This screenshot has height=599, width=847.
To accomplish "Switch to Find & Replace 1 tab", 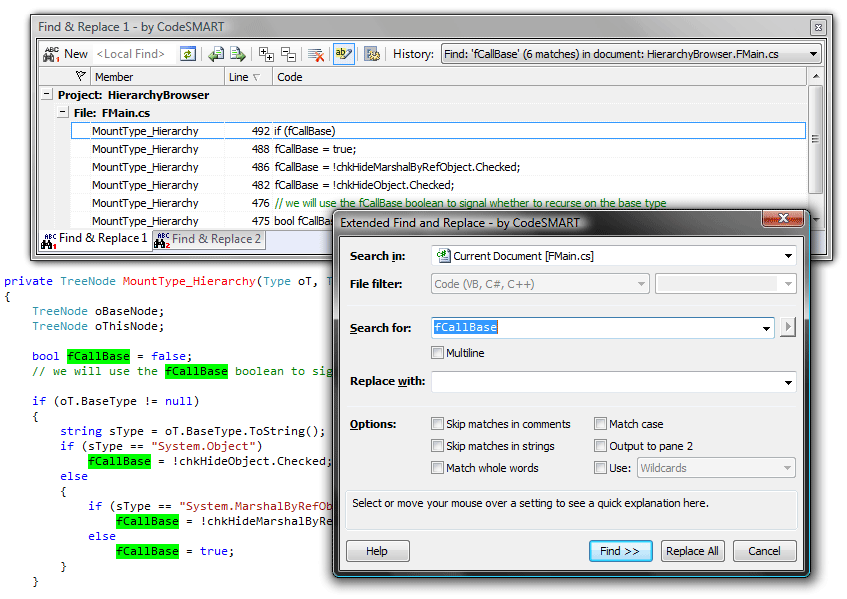I will 96,239.
